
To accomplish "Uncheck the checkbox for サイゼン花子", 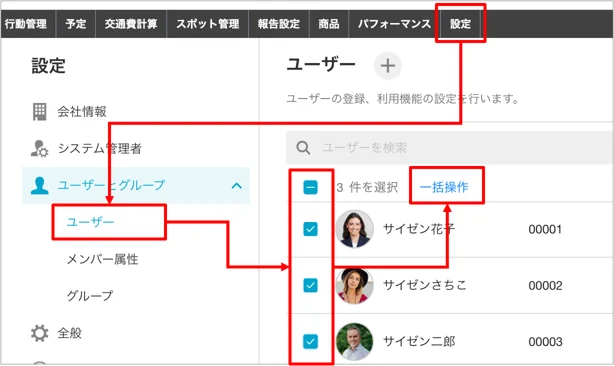I will pos(311,229).
